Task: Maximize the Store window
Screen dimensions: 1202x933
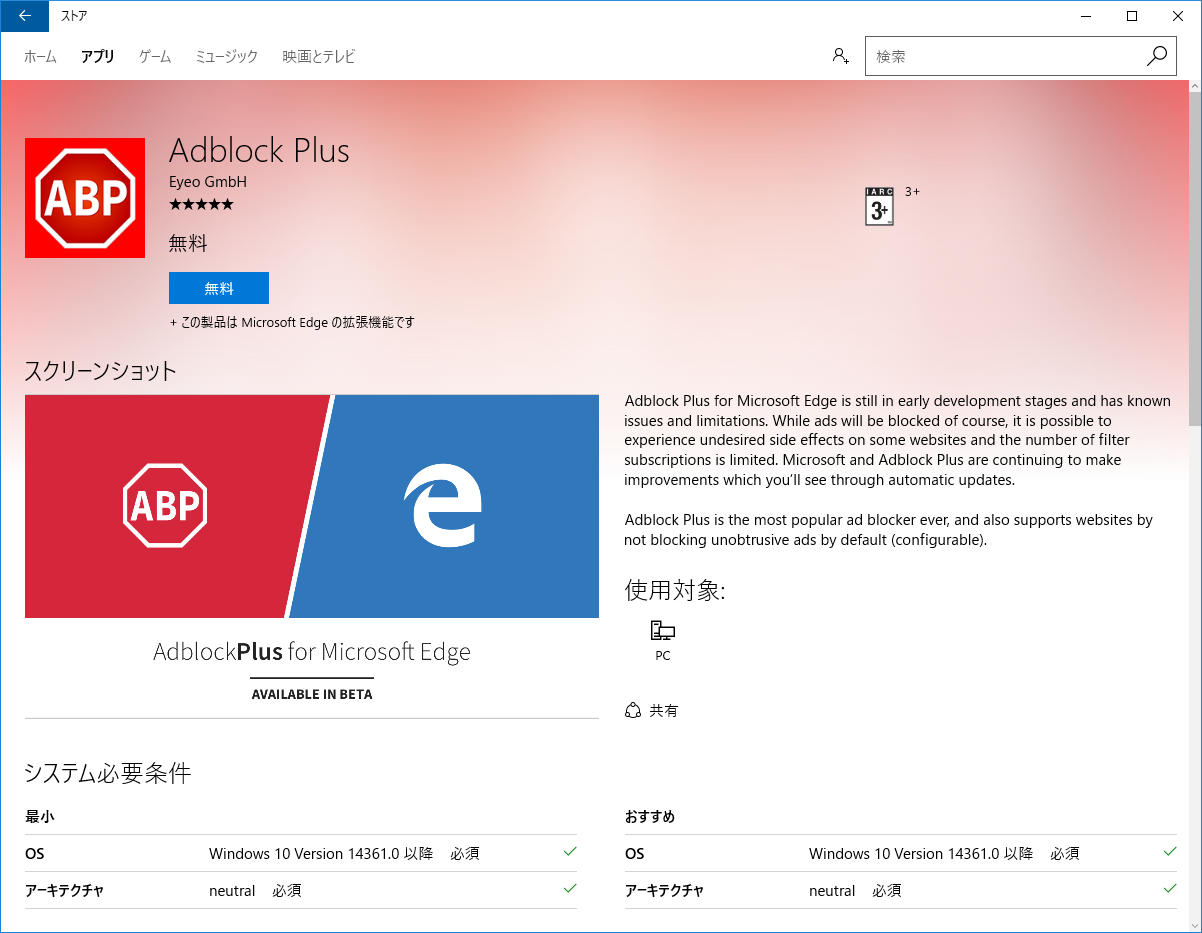Action: (1132, 16)
